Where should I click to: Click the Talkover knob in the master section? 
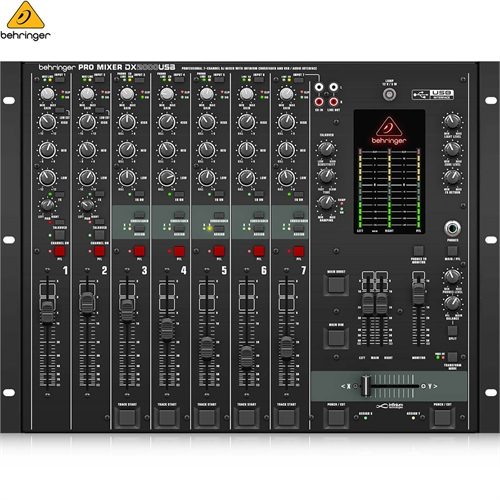(326, 149)
